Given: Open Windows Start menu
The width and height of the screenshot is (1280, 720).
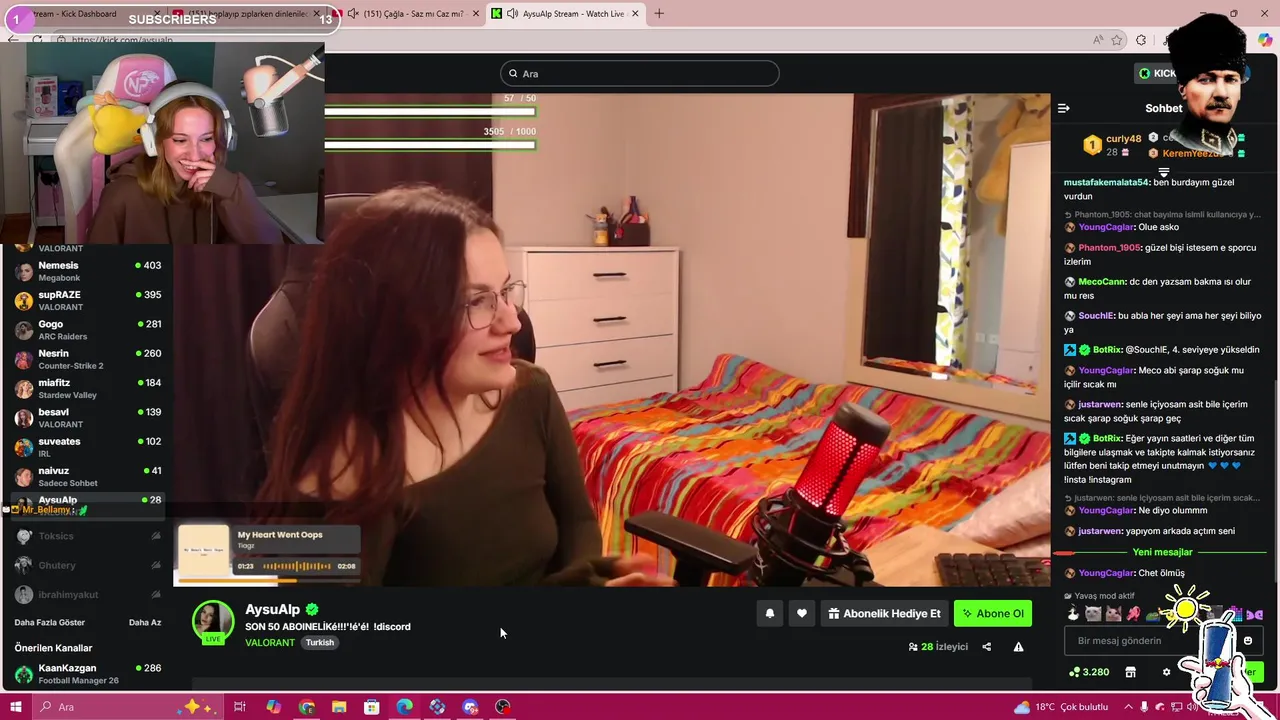Looking at the screenshot, I should pos(15,707).
